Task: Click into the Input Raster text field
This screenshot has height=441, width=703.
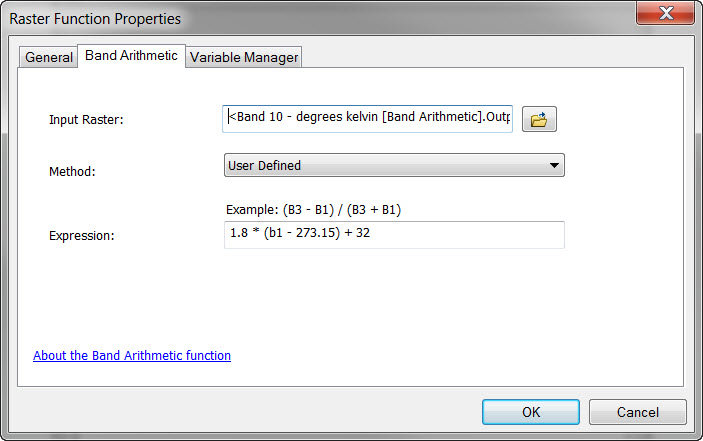Action: [368, 119]
